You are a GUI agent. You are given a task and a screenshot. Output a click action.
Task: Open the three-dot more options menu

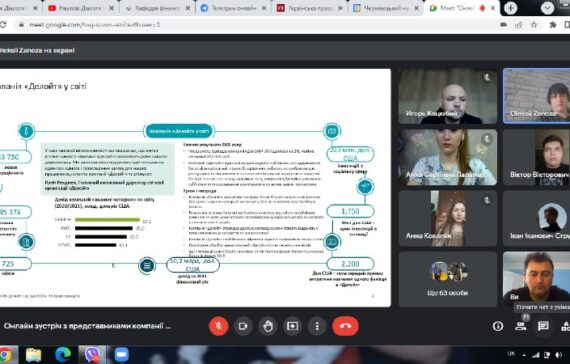click(x=317, y=326)
